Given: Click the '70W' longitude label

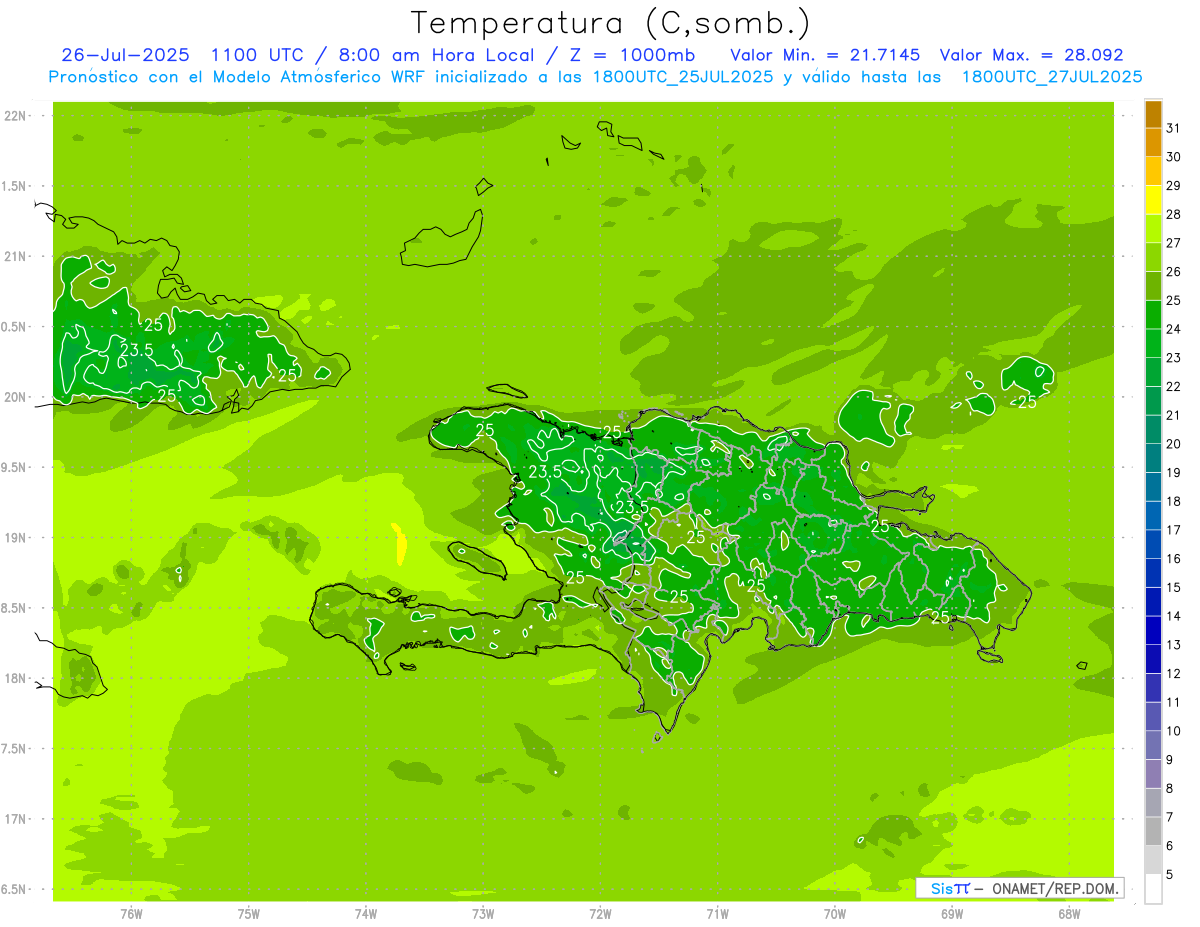Looking at the screenshot, I should 835,913.
